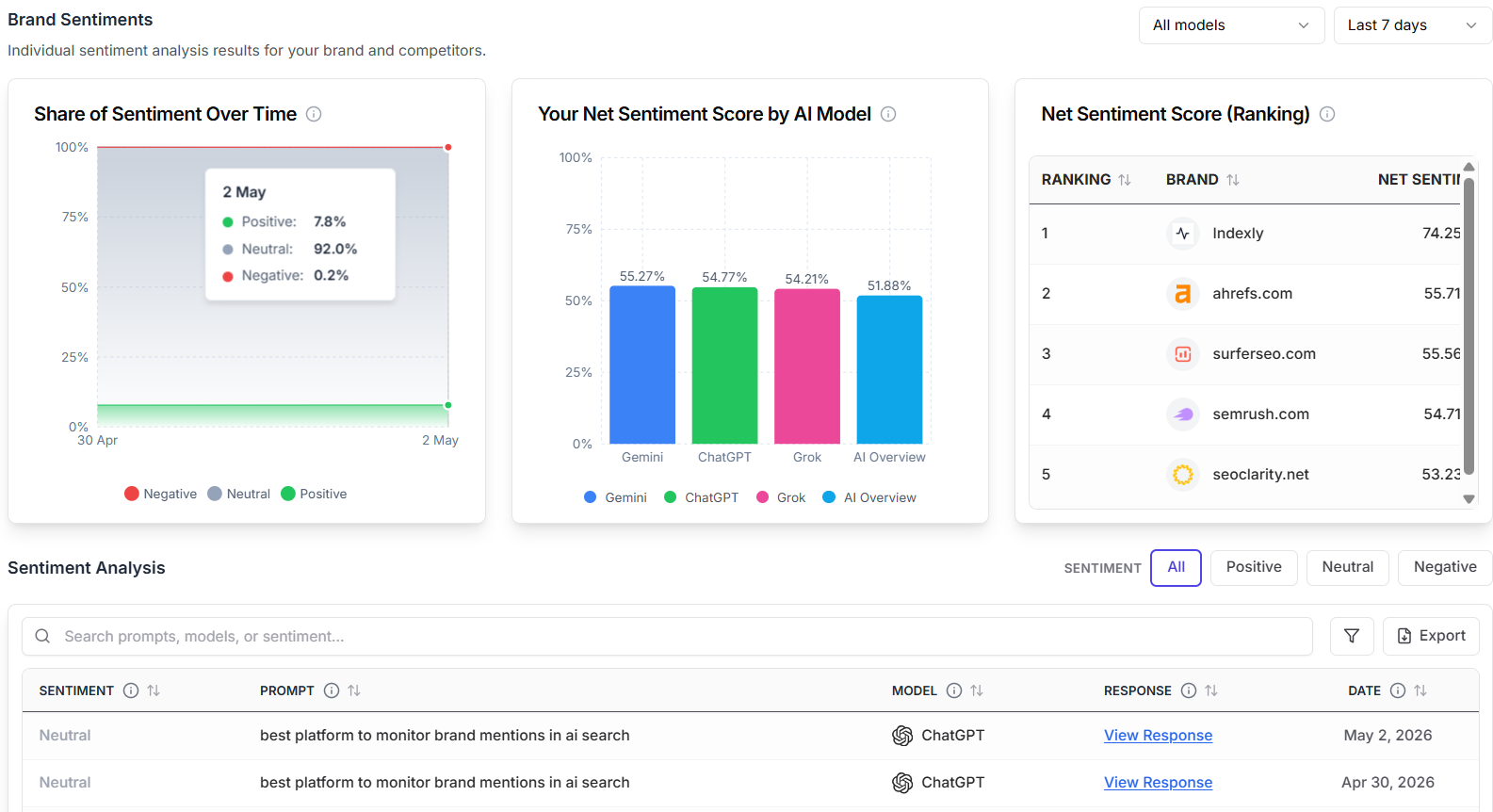Click the magnifier icon in search box
The height and width of the screenshot is (812, 1493).
tap(42, 637)
